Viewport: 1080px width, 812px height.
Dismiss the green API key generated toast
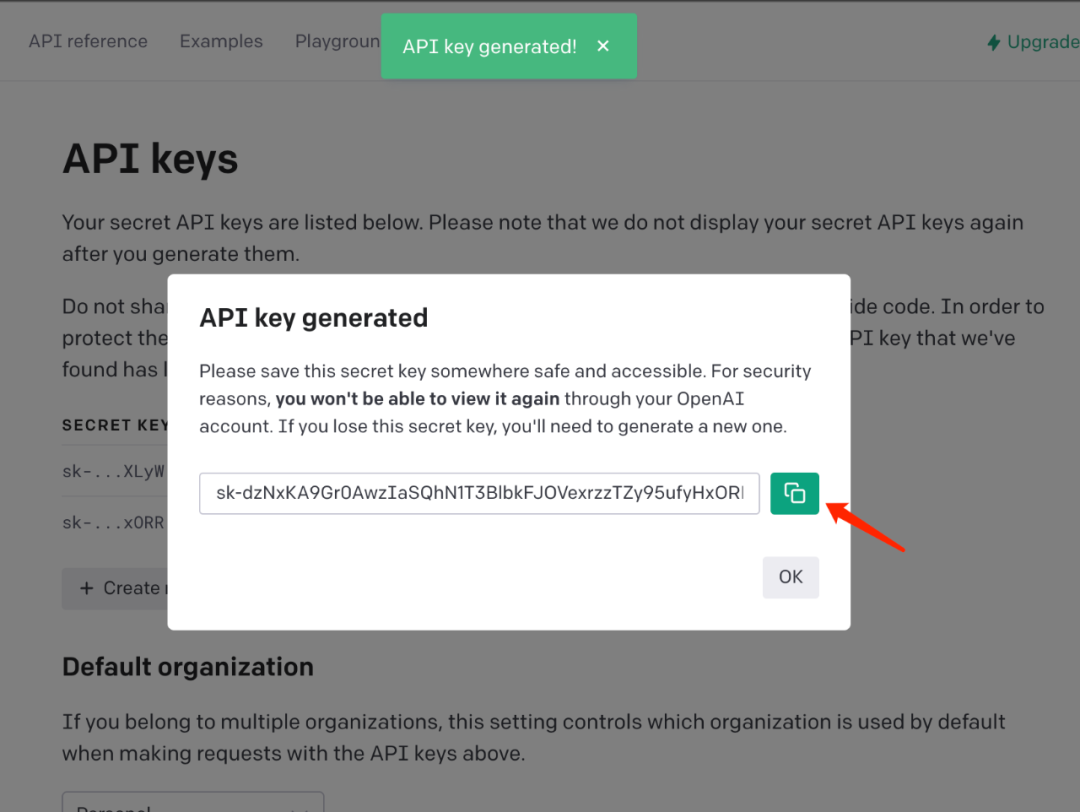(x=603, y=46)
